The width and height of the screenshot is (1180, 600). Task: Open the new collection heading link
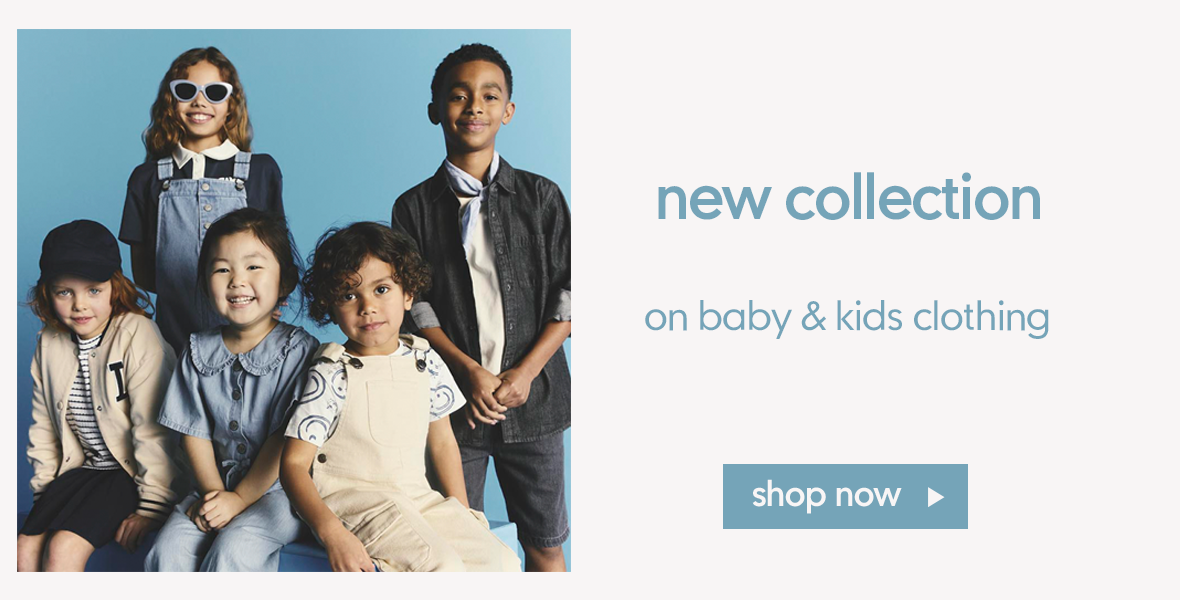(849, 199)
